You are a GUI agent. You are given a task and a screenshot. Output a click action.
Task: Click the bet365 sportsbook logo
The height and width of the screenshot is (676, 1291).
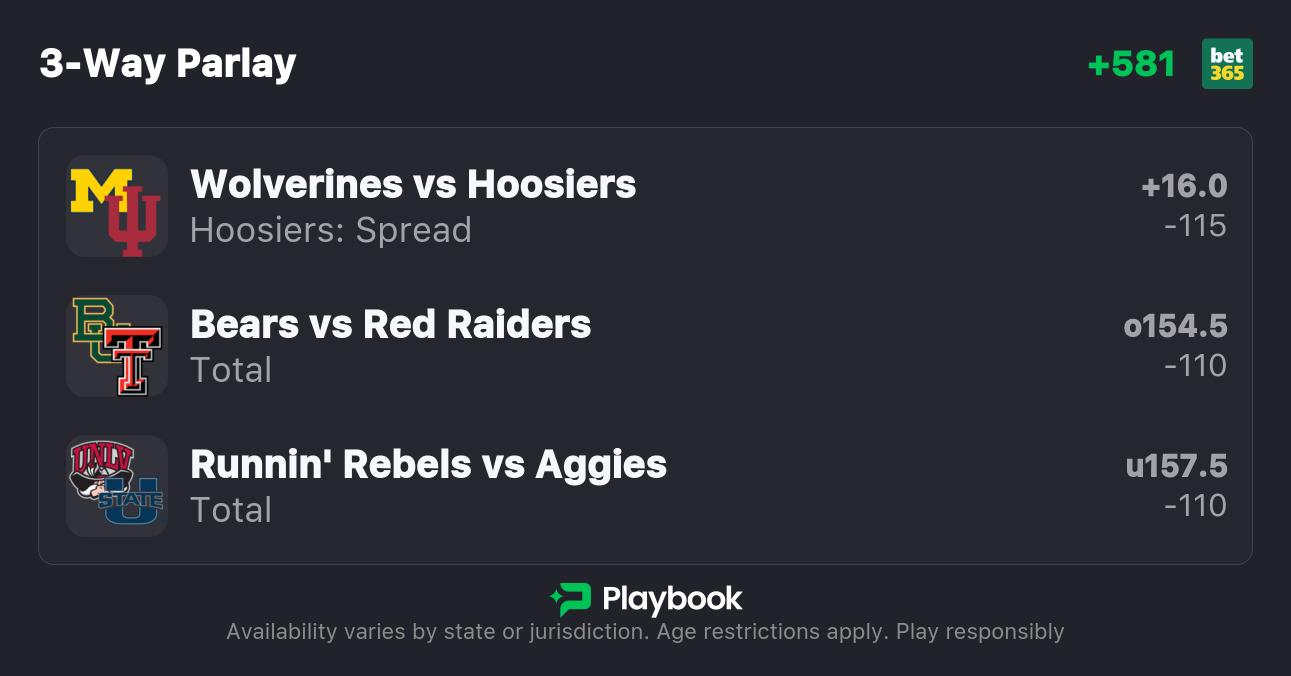point(1227,64)
